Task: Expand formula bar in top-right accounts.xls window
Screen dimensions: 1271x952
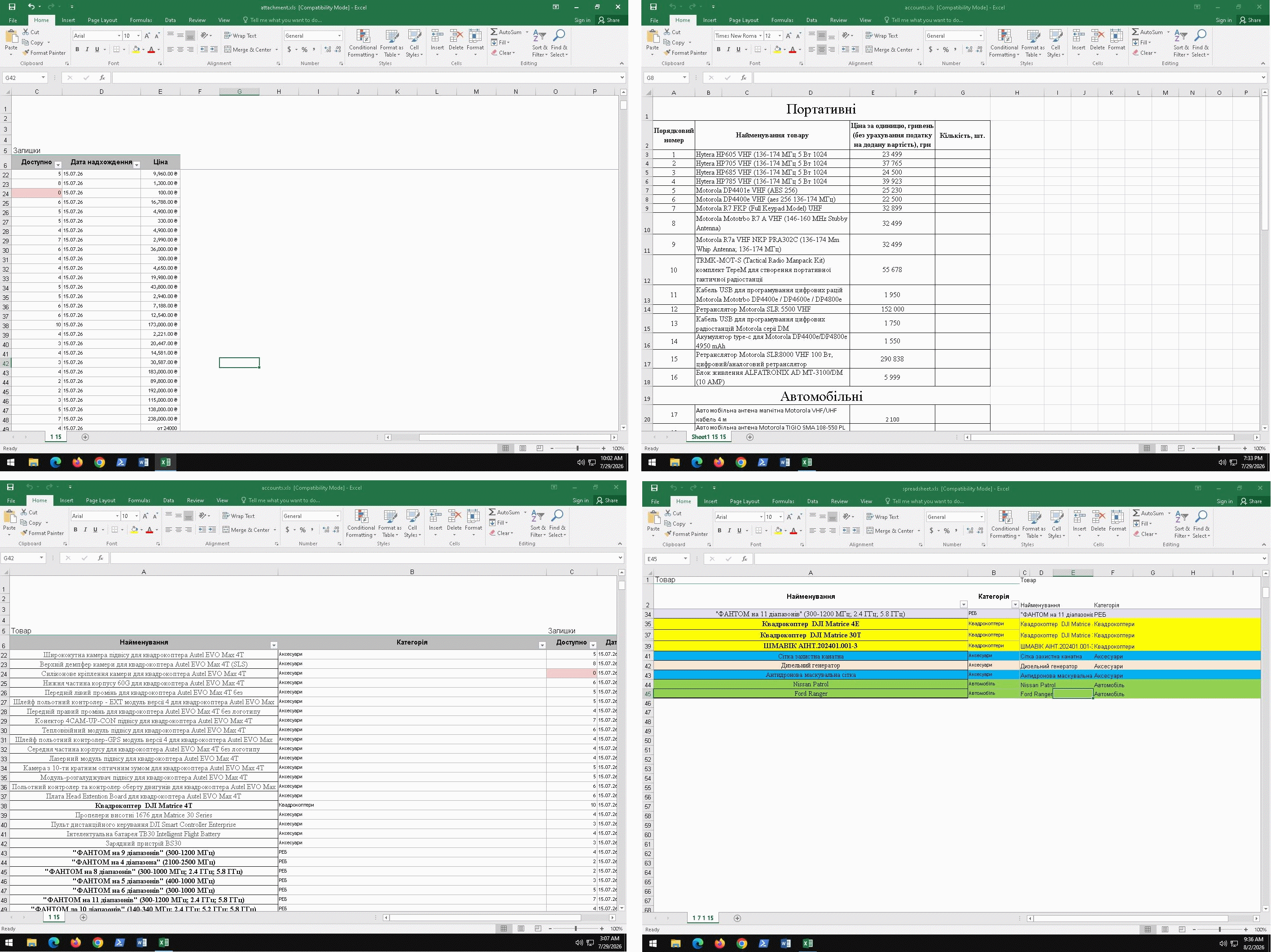Action: (x=1263, y=78)
